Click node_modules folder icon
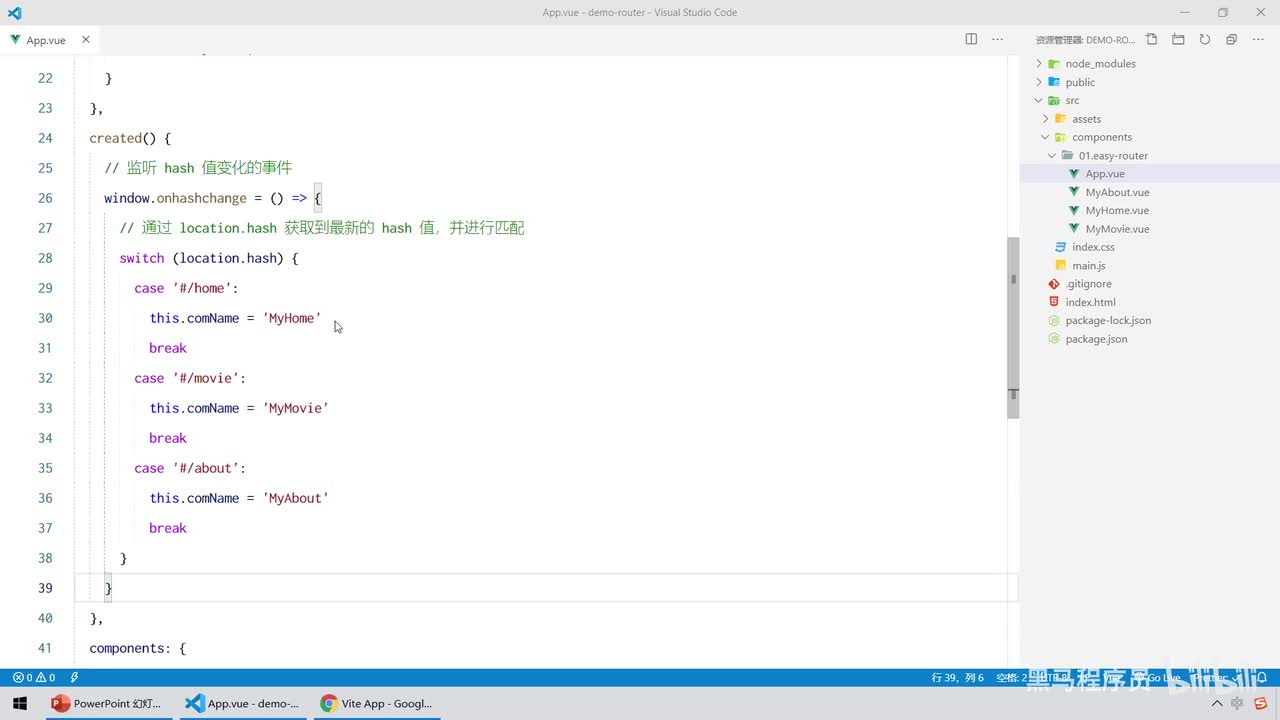1280x720 pixels. click(1054, 63)
